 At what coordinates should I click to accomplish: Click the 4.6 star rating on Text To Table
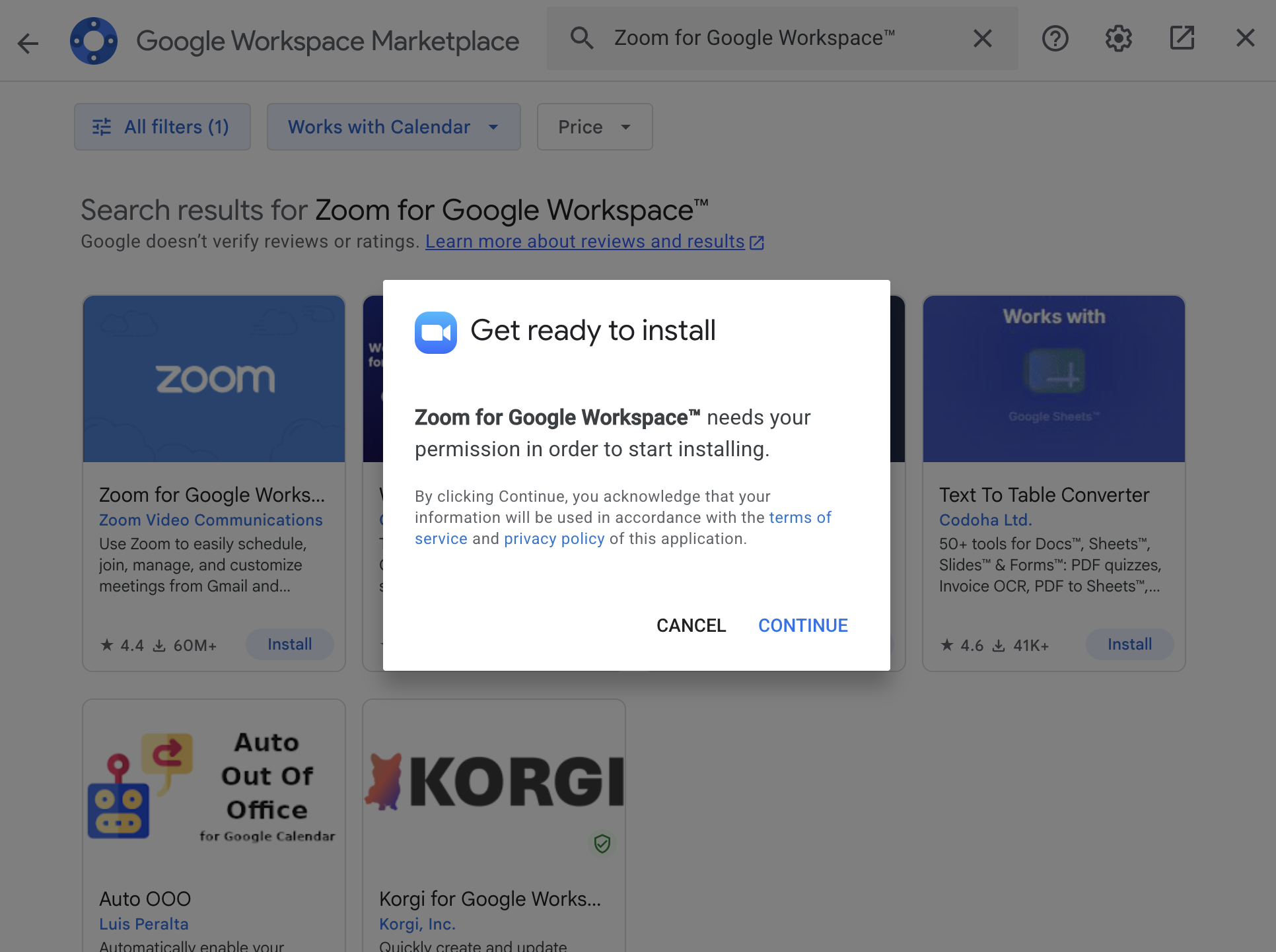pos(962,645)
